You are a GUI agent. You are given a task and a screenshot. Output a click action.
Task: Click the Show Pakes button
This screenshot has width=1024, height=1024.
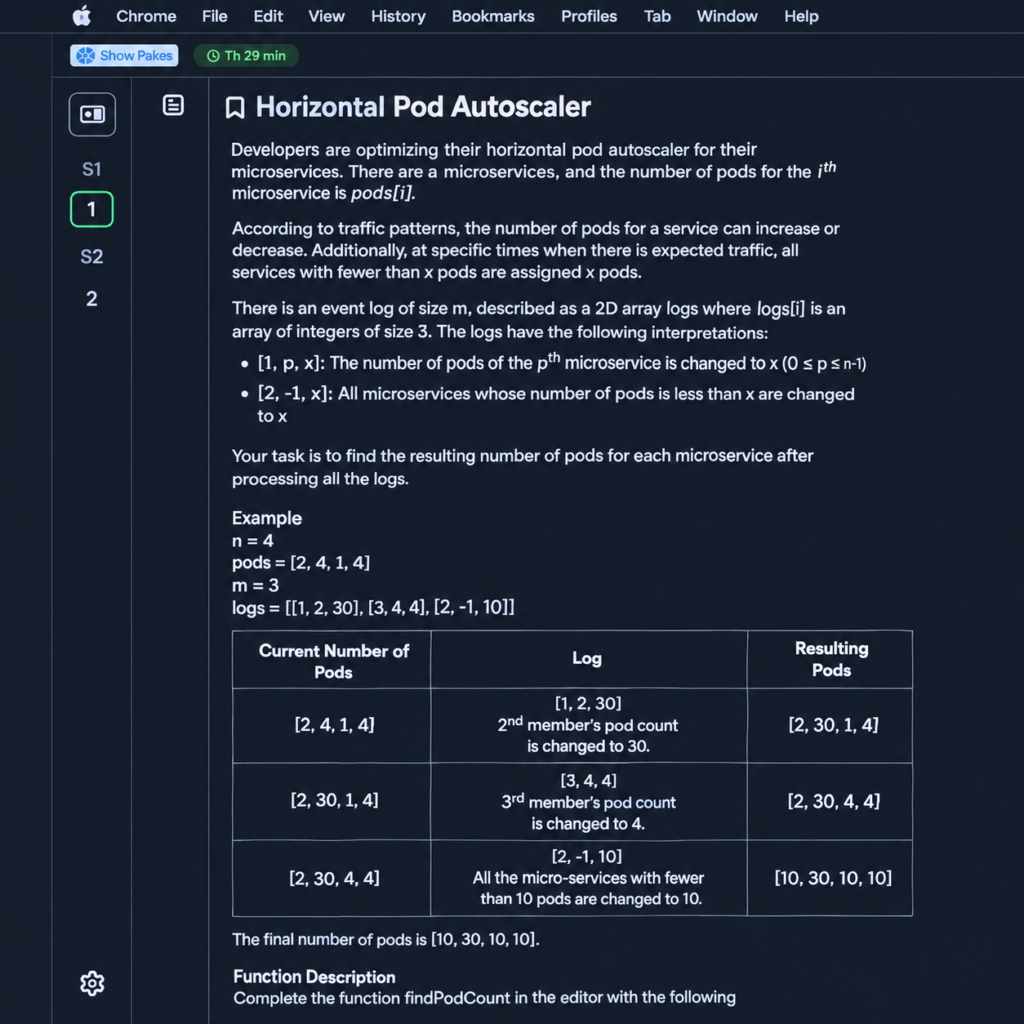pyautogui.click(x=124, y=56)
